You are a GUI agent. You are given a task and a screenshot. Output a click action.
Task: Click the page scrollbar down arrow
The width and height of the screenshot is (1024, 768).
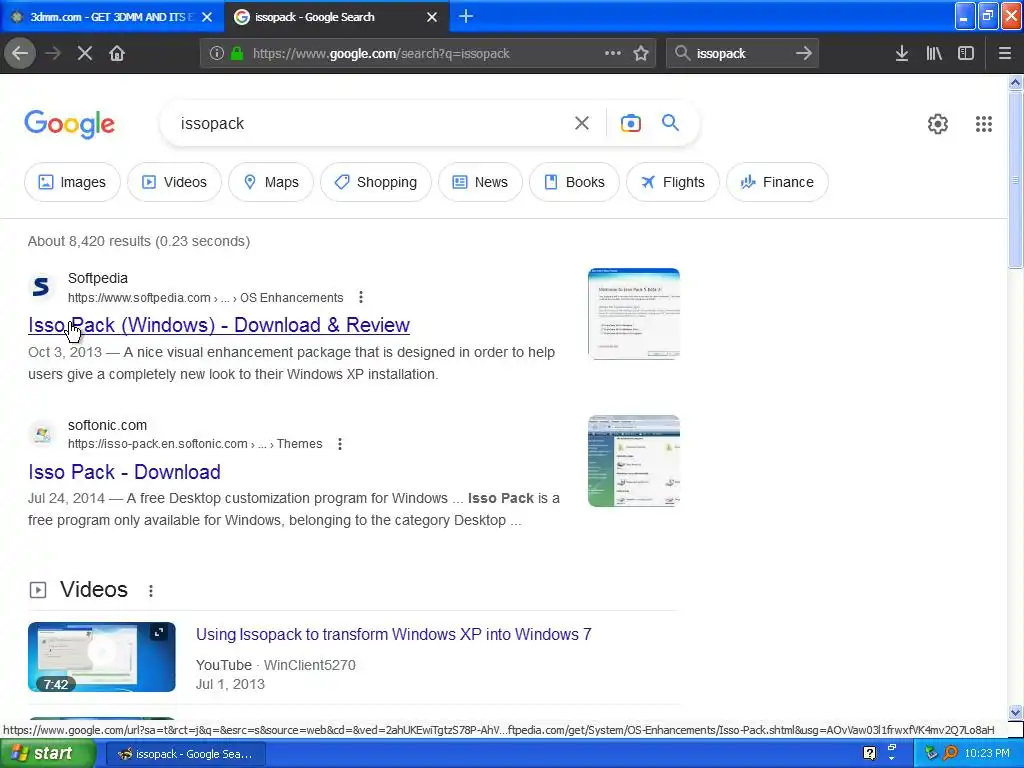click(x=1016, y=712)
